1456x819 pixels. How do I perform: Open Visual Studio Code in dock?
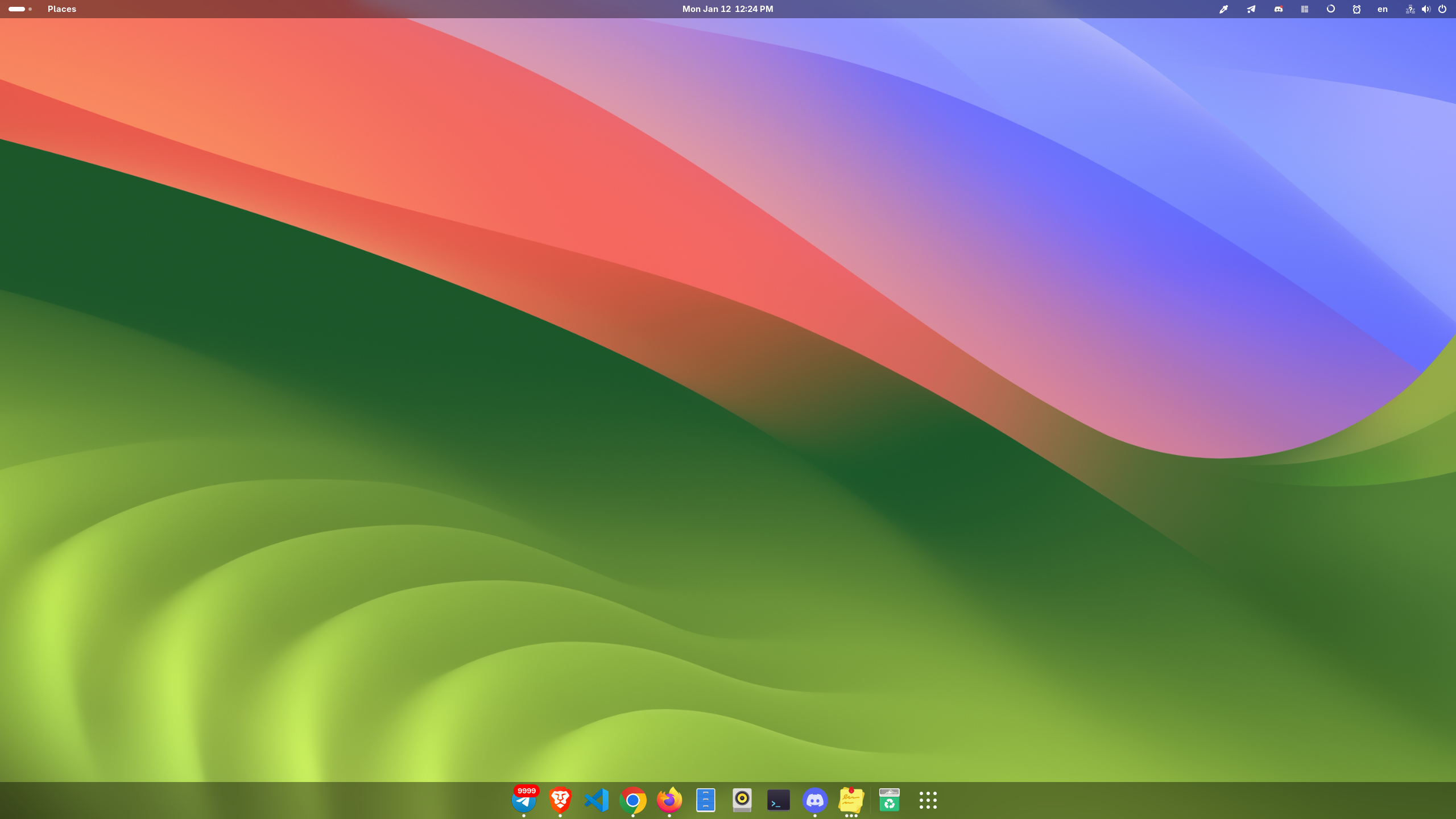[x=597, y=800]
